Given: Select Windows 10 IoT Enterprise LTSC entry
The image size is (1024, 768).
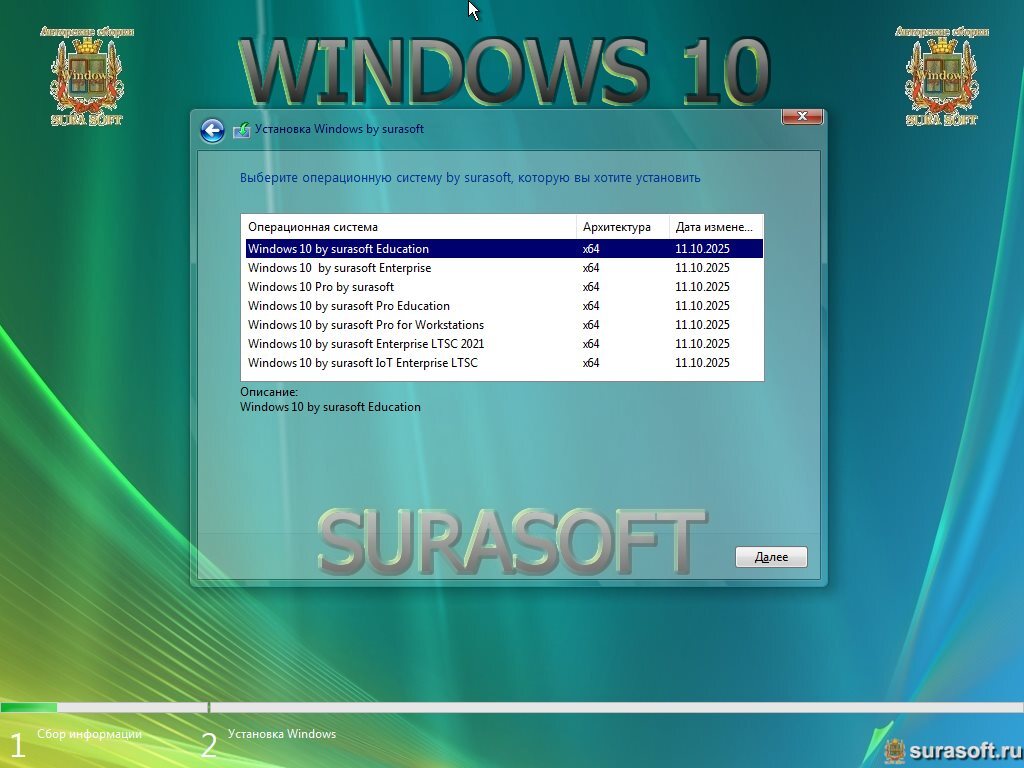Looking at the screenshot, I should click(x=504, y=362).
